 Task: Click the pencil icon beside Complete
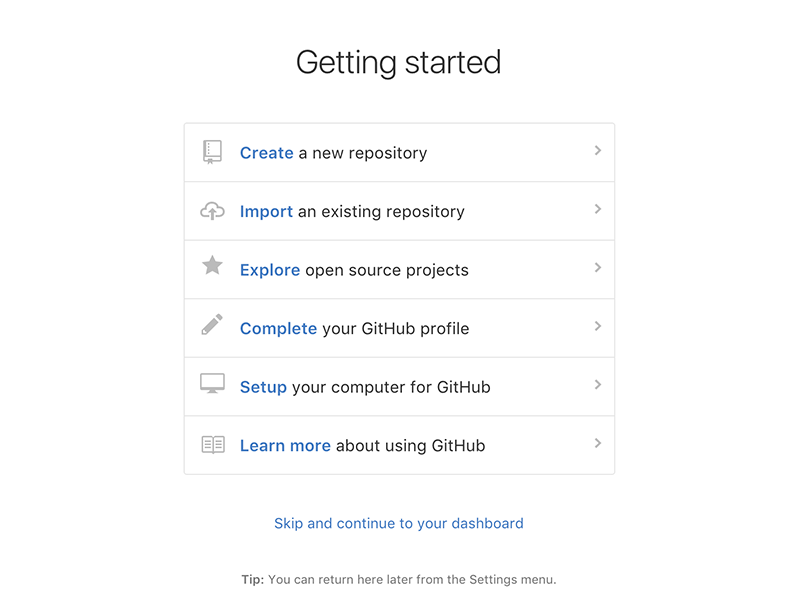point(212,325)
